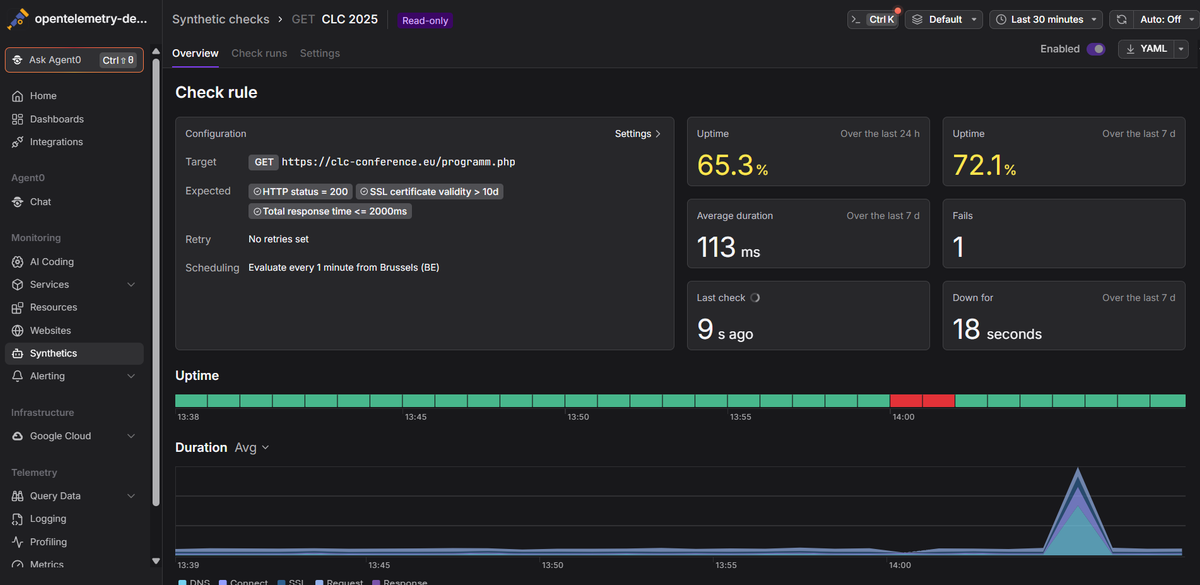1200x585 pixels.
Task: Click the loading spinner beside Last check
Action: point(755,298)
